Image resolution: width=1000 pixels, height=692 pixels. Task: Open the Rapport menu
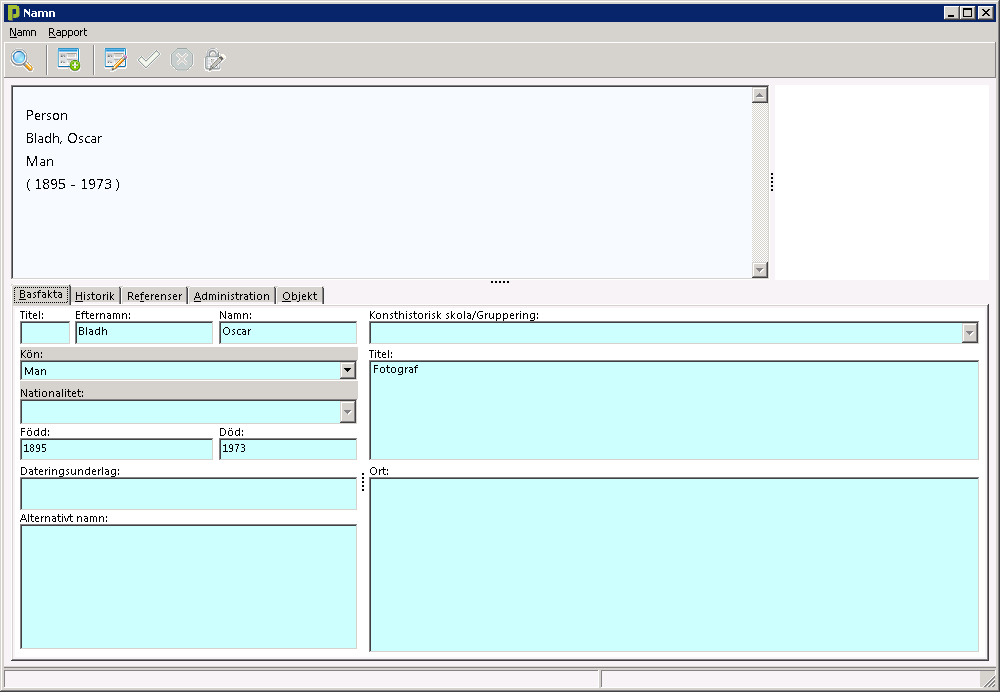(x=68, y=32)
